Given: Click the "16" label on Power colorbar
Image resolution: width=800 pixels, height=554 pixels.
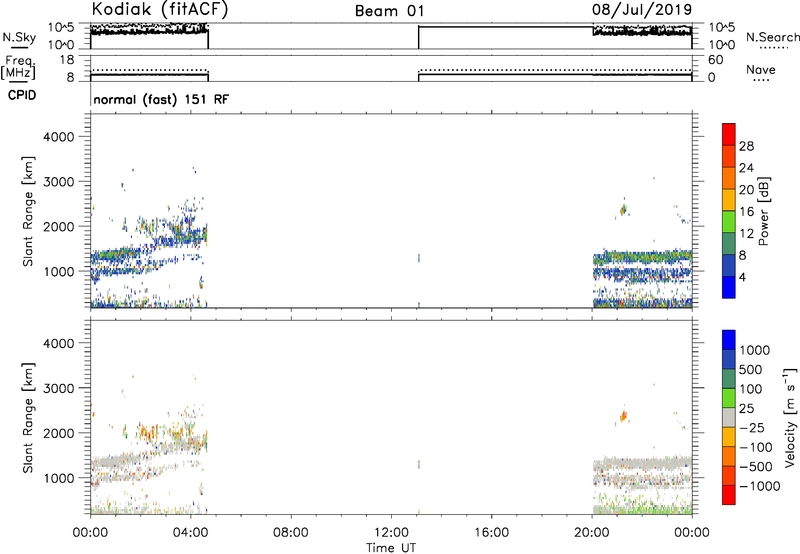Looking at the screenshot, I should click(746, 212).
